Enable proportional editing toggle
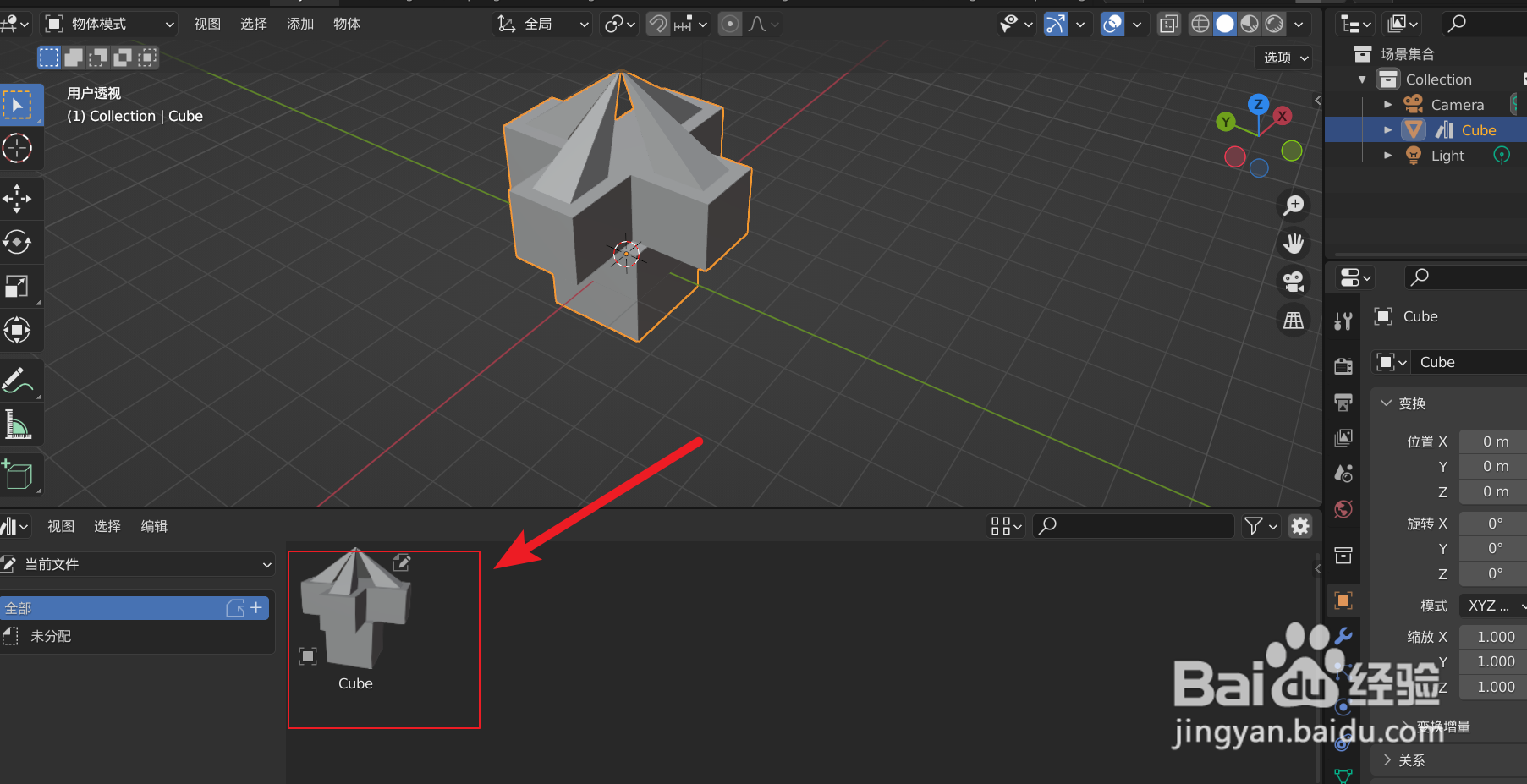 (x=729, y=23)
